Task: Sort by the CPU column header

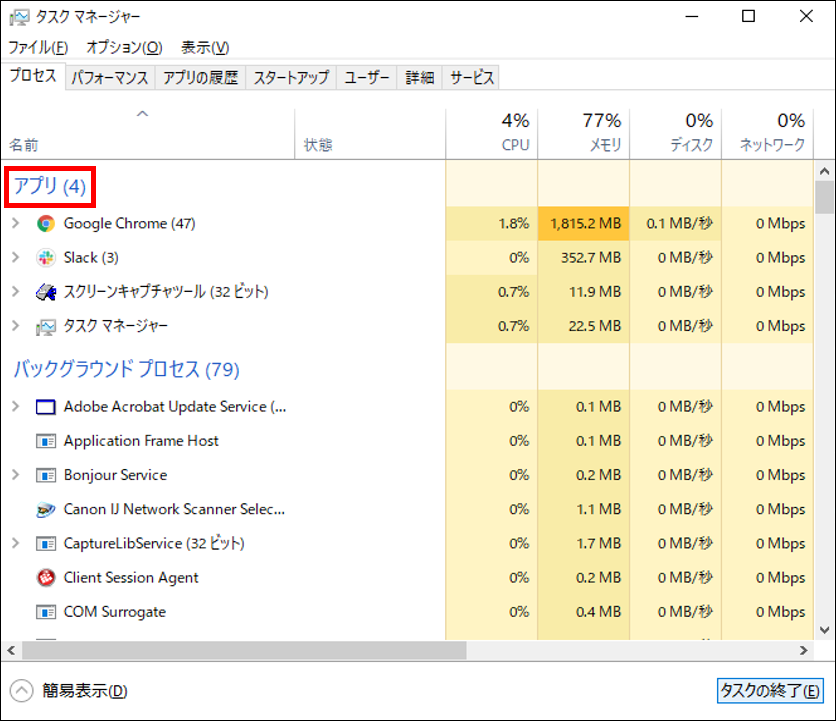Action: tap(492, 134)
